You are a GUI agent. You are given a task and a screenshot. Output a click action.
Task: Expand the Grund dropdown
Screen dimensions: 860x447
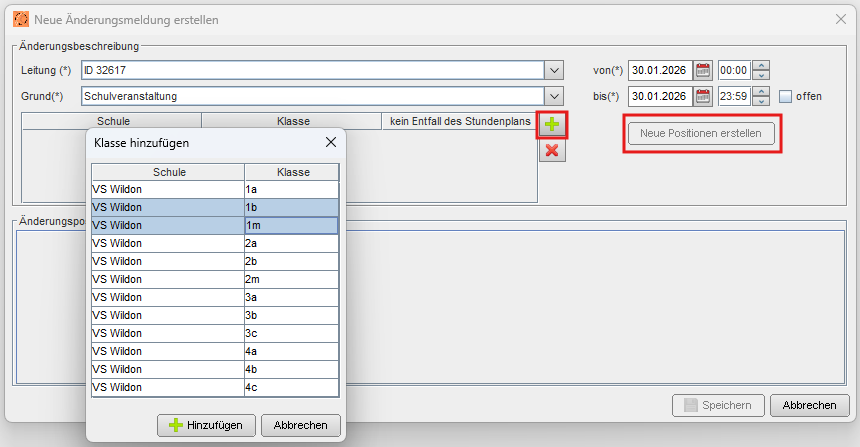554,96
